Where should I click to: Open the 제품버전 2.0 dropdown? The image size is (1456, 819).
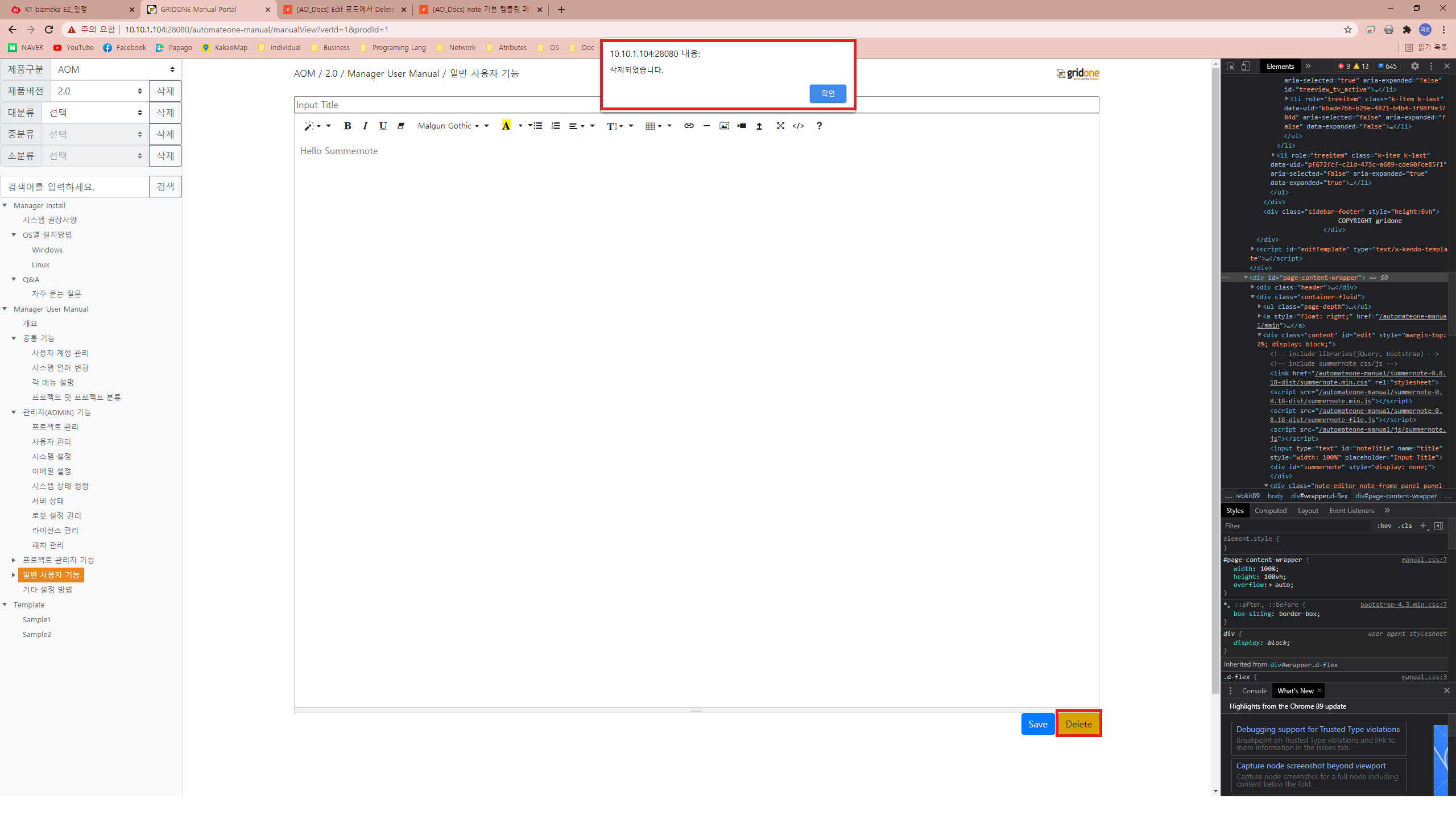click(x=100, y=91)
